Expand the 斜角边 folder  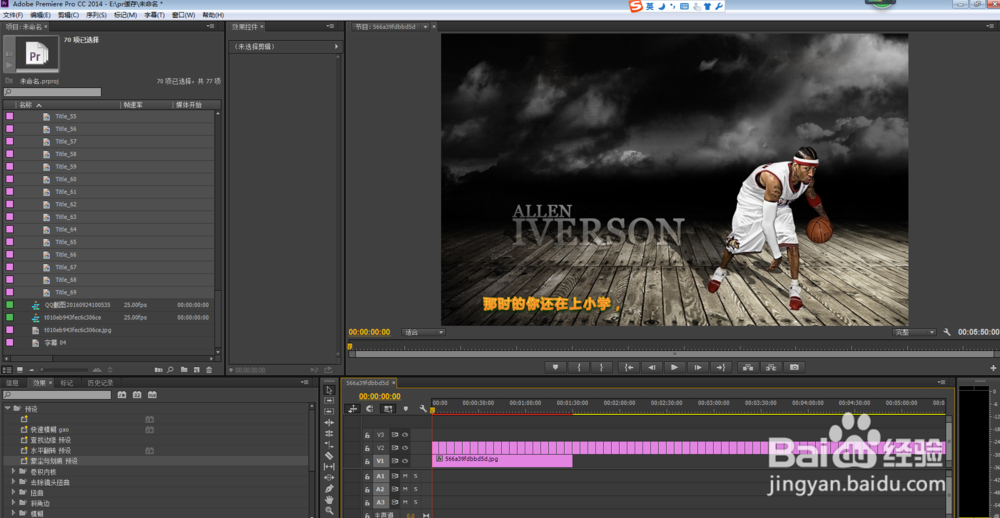(x=14, y=503)
